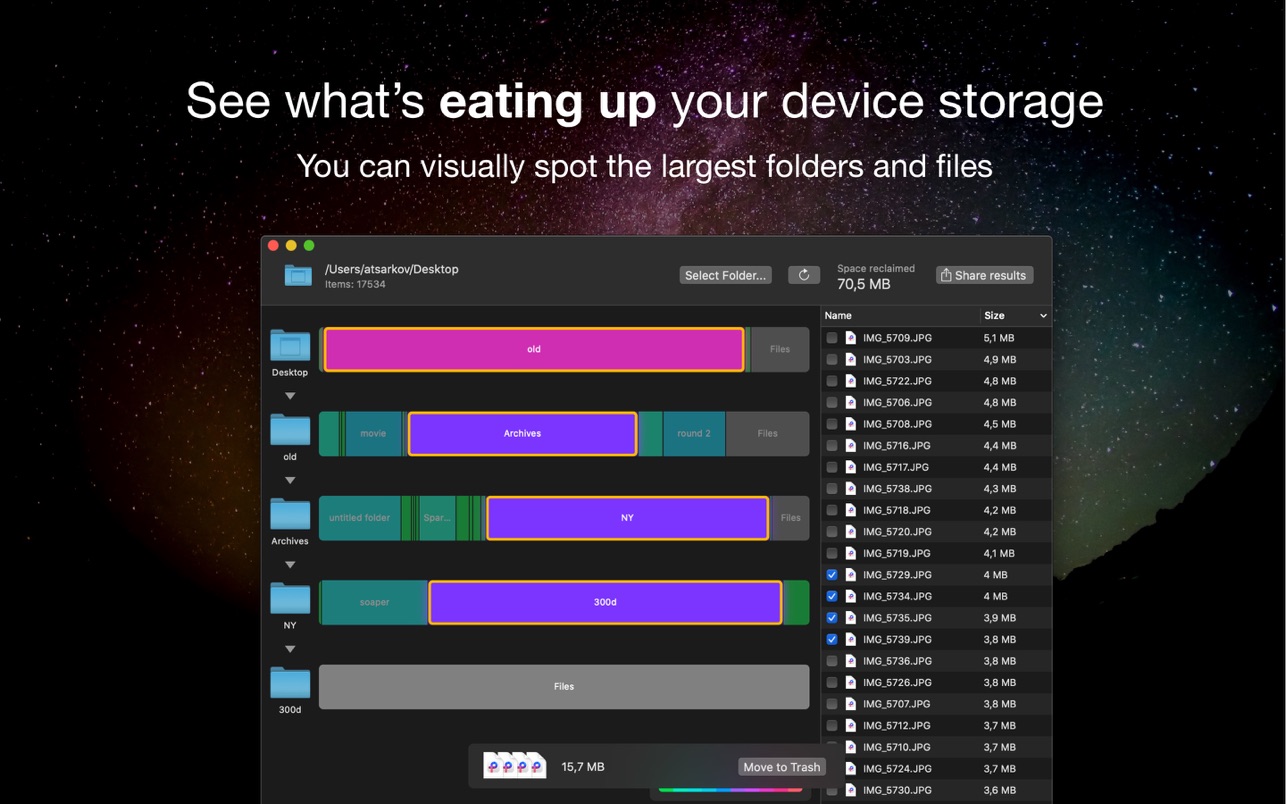Select the IMG_5707.JPG file name
This screenshot has width=1286, height=804.
897,704
